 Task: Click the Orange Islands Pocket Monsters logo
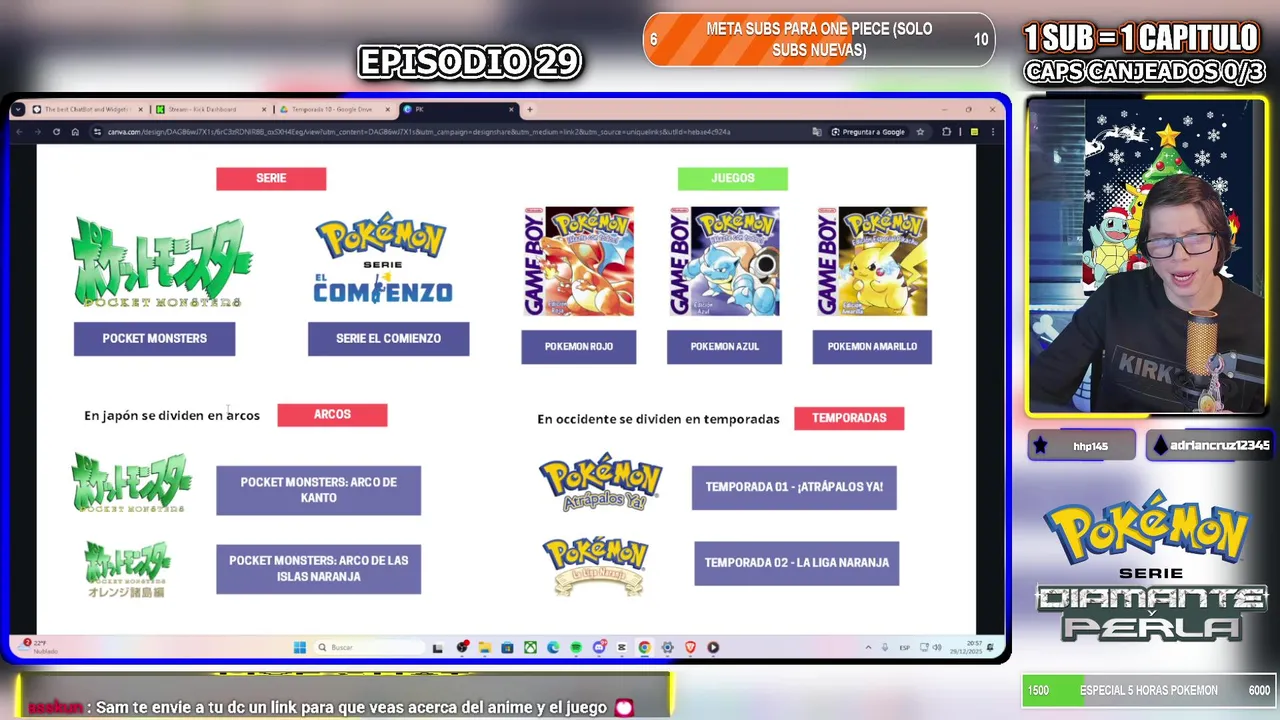(x=127, y=570)
